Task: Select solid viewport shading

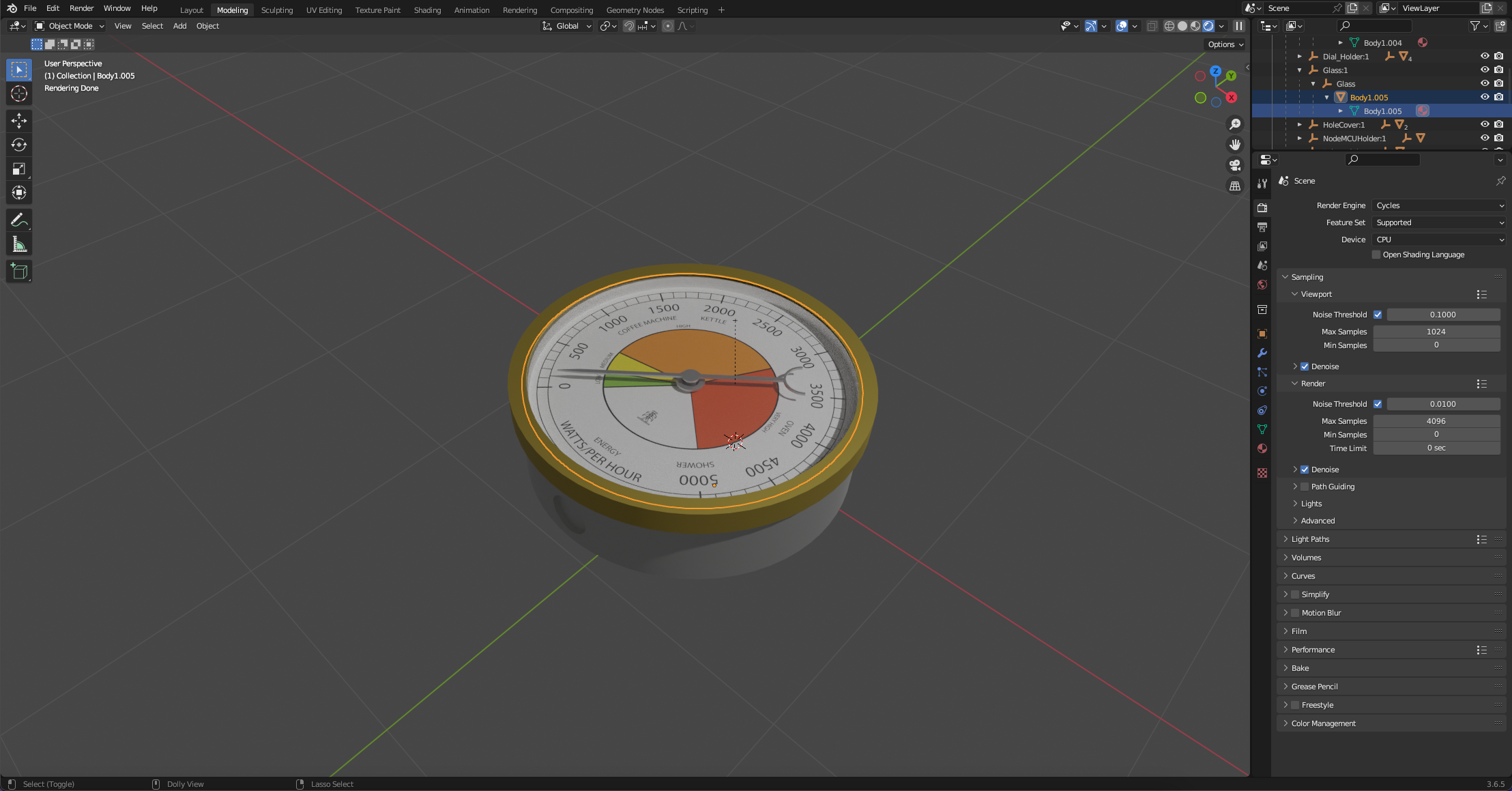Action: coord(1182,26)
